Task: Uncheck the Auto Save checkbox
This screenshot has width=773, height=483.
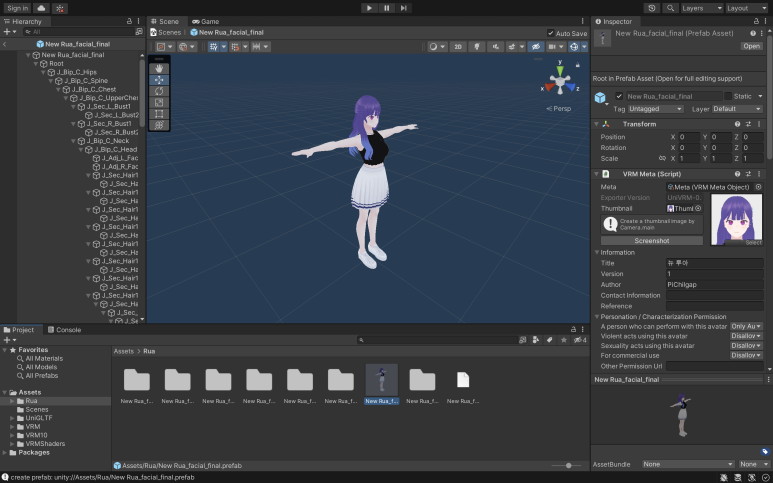Action: coord(551,33)
